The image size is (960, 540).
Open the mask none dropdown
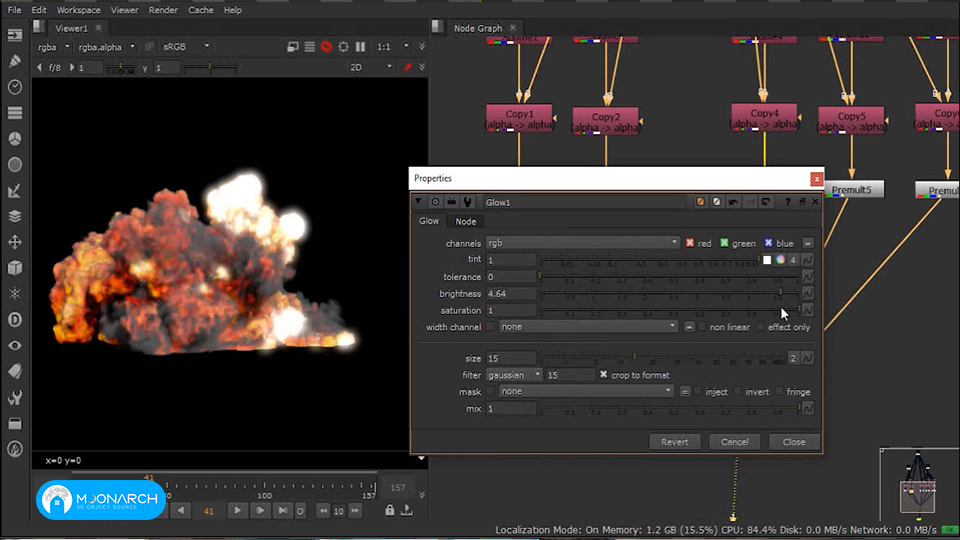[x=587, y=391]
